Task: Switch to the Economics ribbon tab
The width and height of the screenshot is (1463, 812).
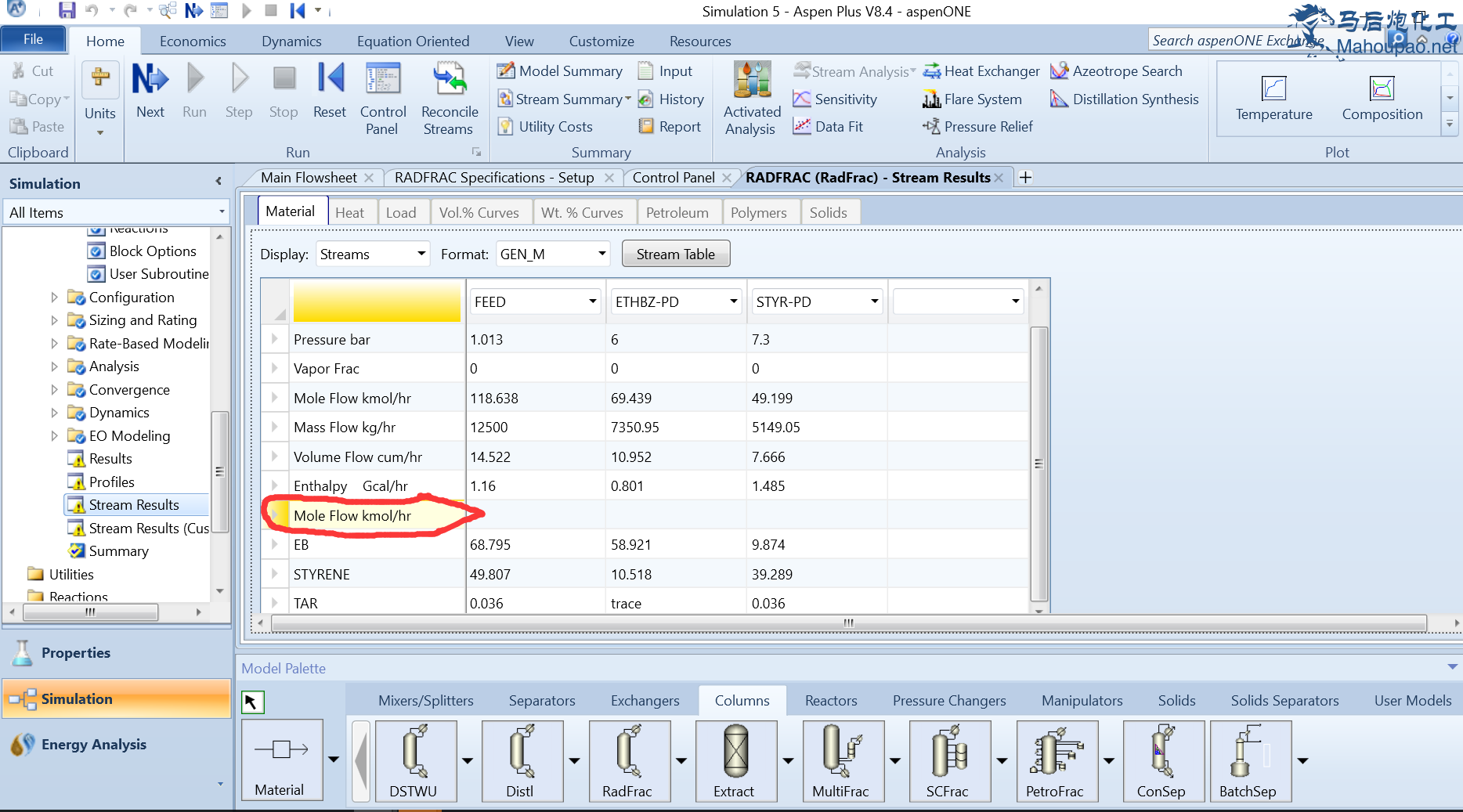Action: tap(193, 42)
